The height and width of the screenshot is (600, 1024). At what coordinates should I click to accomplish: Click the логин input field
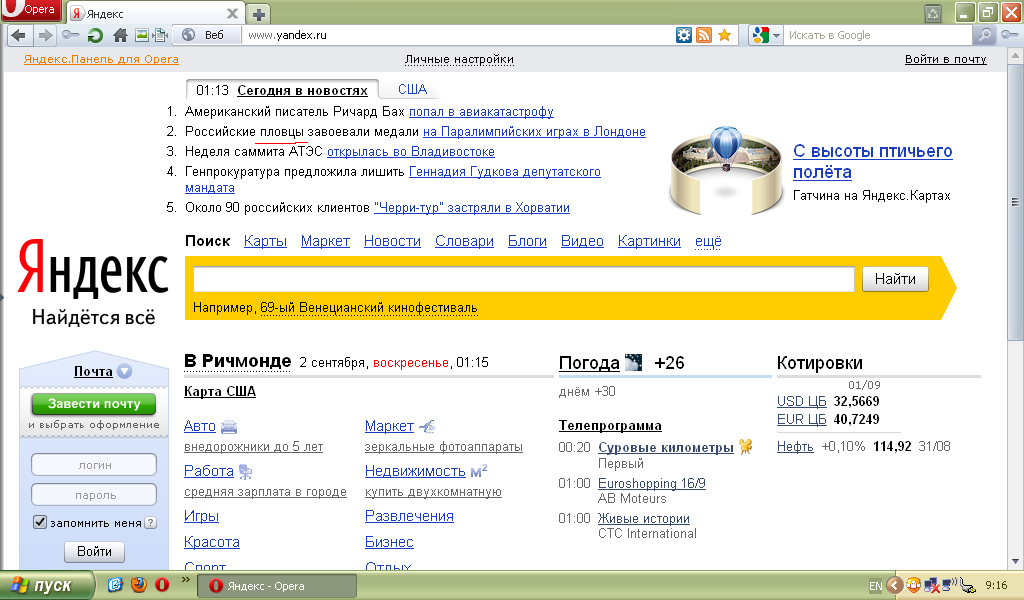[94, 465]
